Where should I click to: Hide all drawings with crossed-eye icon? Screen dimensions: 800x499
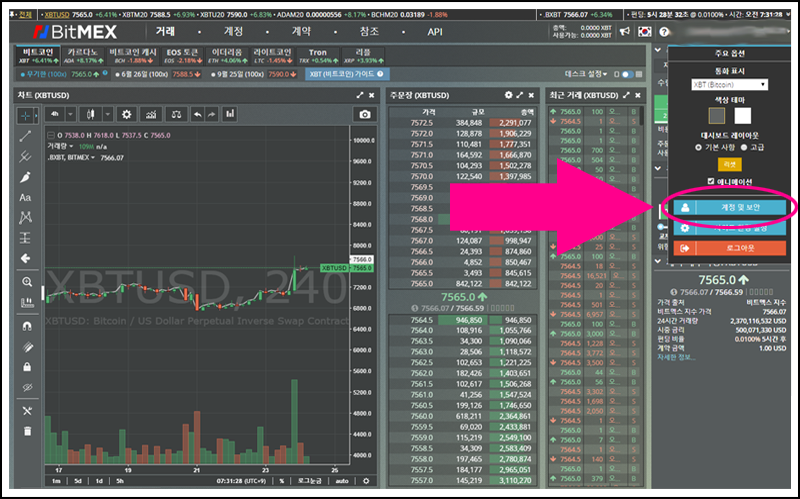(x=27, y=388)
